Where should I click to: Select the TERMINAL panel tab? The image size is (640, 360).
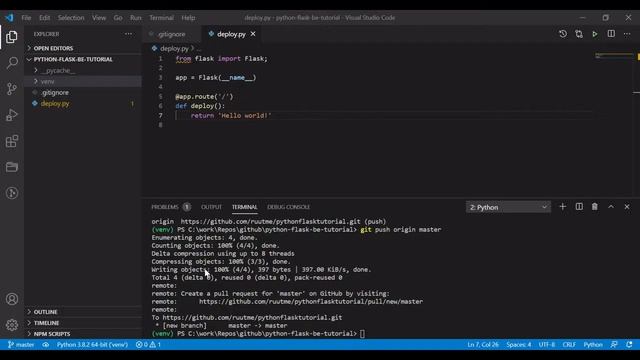pyautogui.click(x=244, y=207)
